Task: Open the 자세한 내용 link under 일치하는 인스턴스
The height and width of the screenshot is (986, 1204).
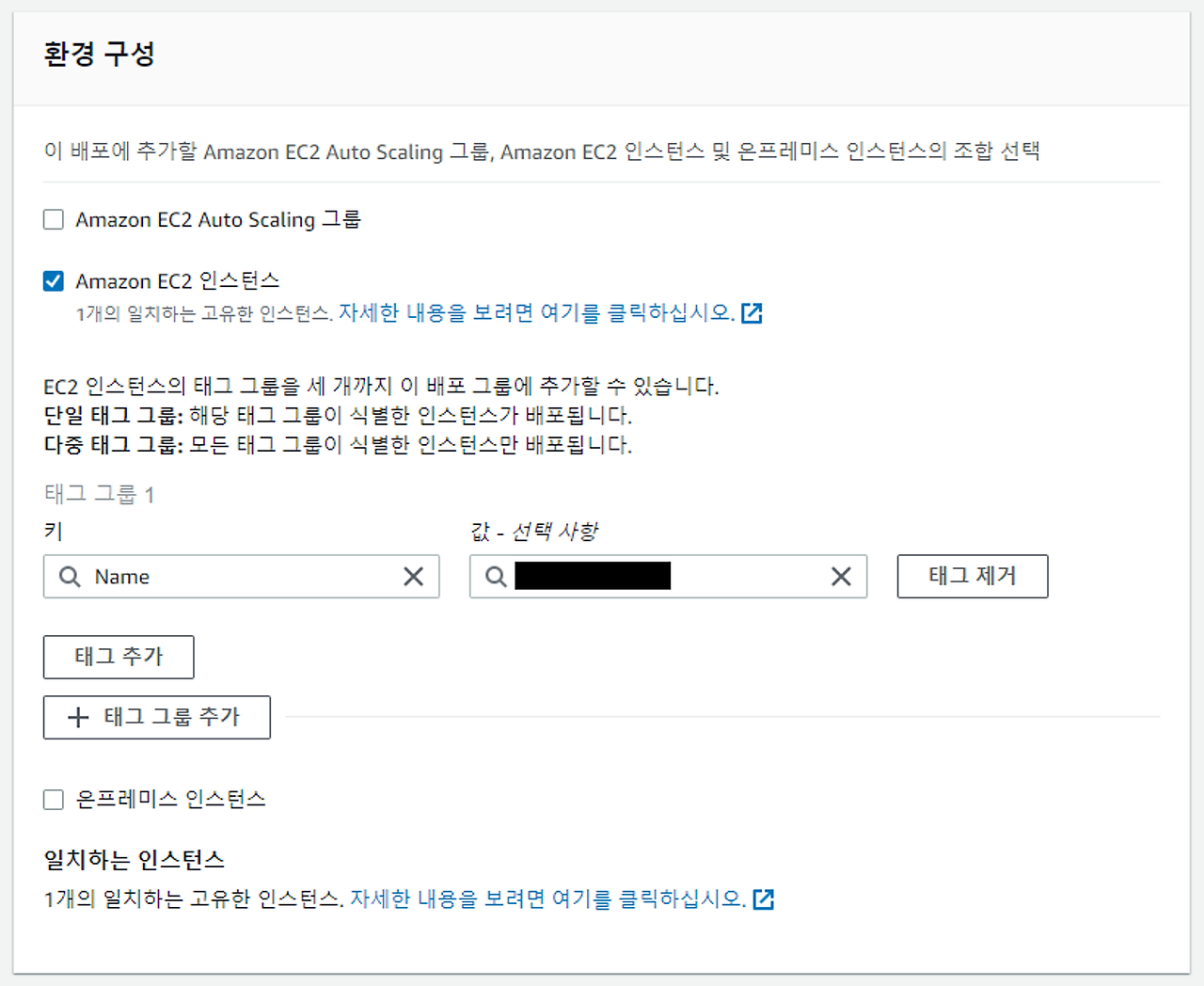Action: click(x=546, y=899)
